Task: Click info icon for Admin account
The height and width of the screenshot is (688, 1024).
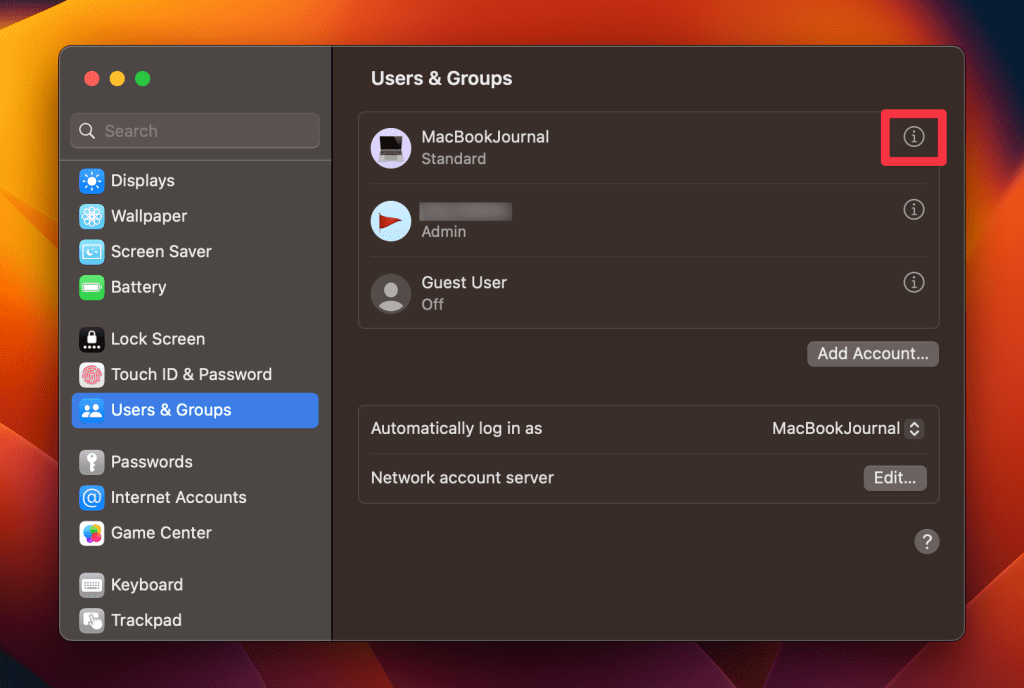Action: point(913,210)
